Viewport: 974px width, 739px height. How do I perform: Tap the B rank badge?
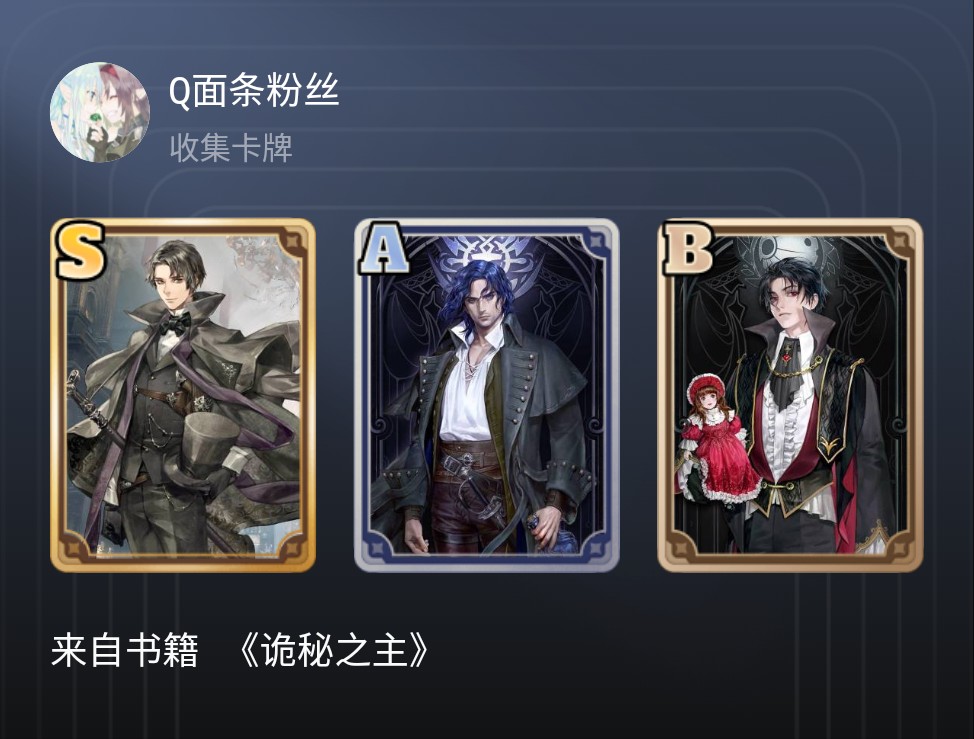tap(687, 248)
